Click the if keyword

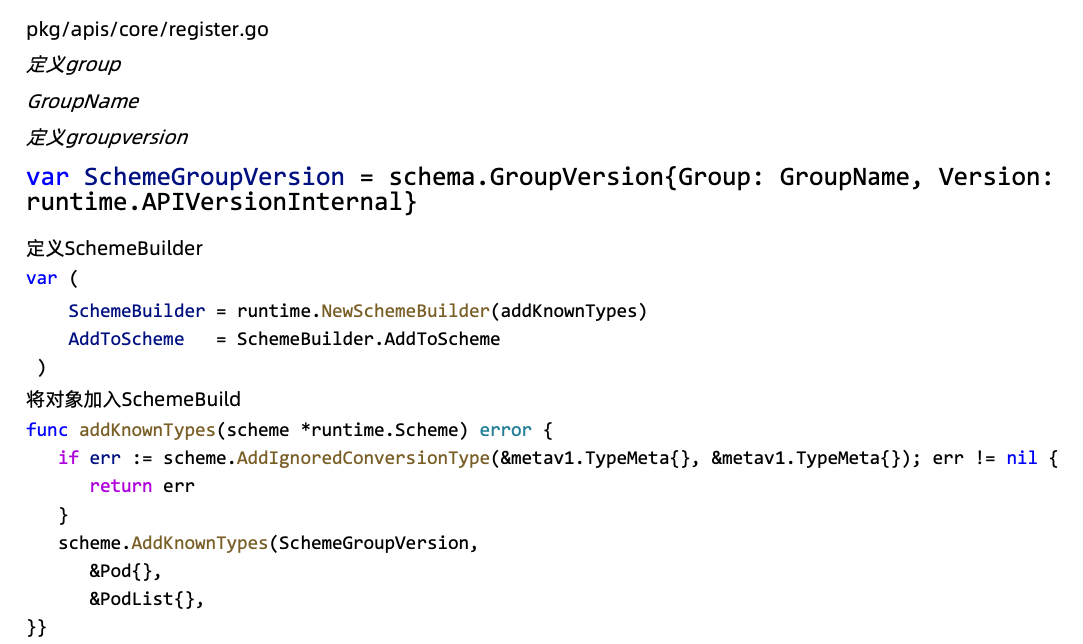click(x=68, y=458)
